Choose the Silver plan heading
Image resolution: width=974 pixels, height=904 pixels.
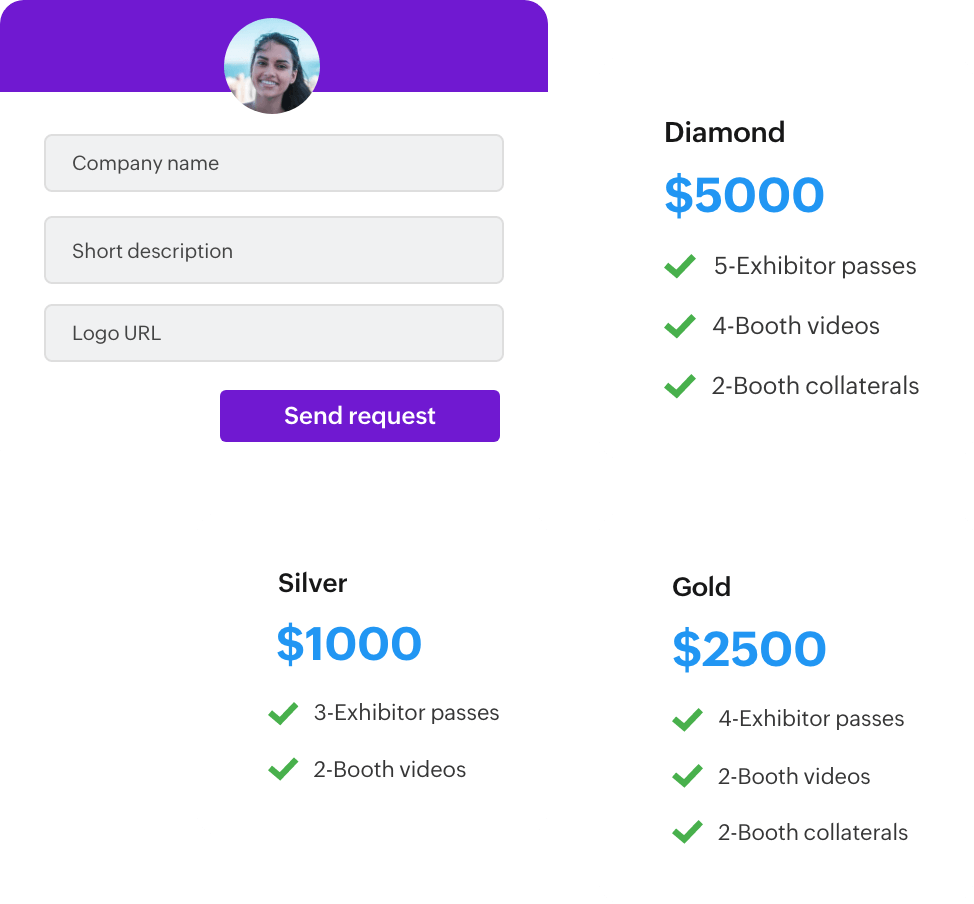point(312,583)
